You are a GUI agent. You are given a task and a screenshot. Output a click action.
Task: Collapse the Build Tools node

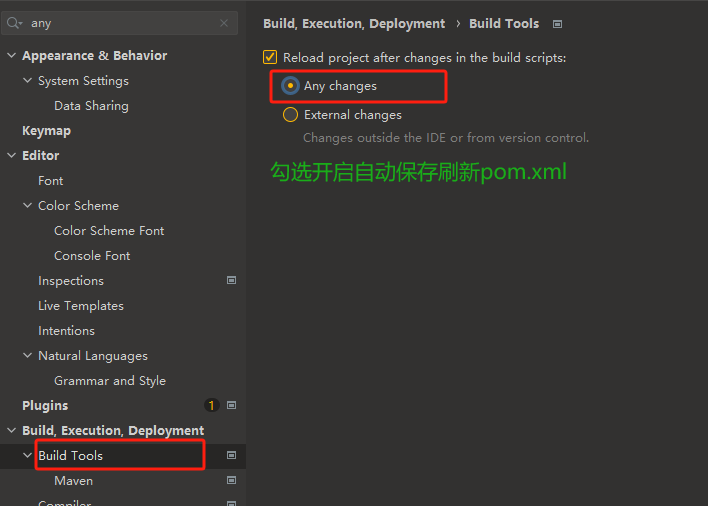coord(28,455)
